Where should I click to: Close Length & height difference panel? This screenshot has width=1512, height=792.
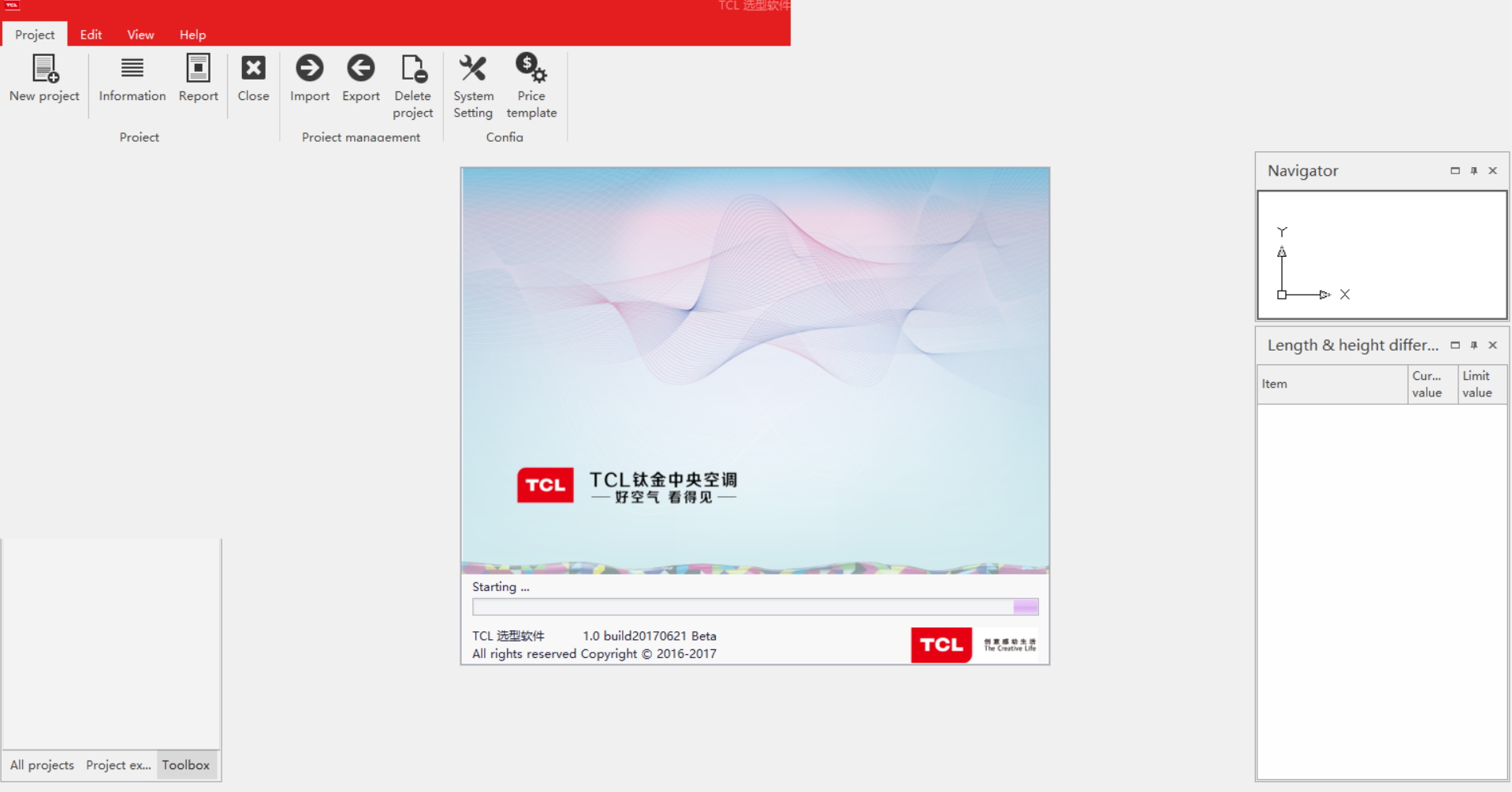coord(1492,345)
